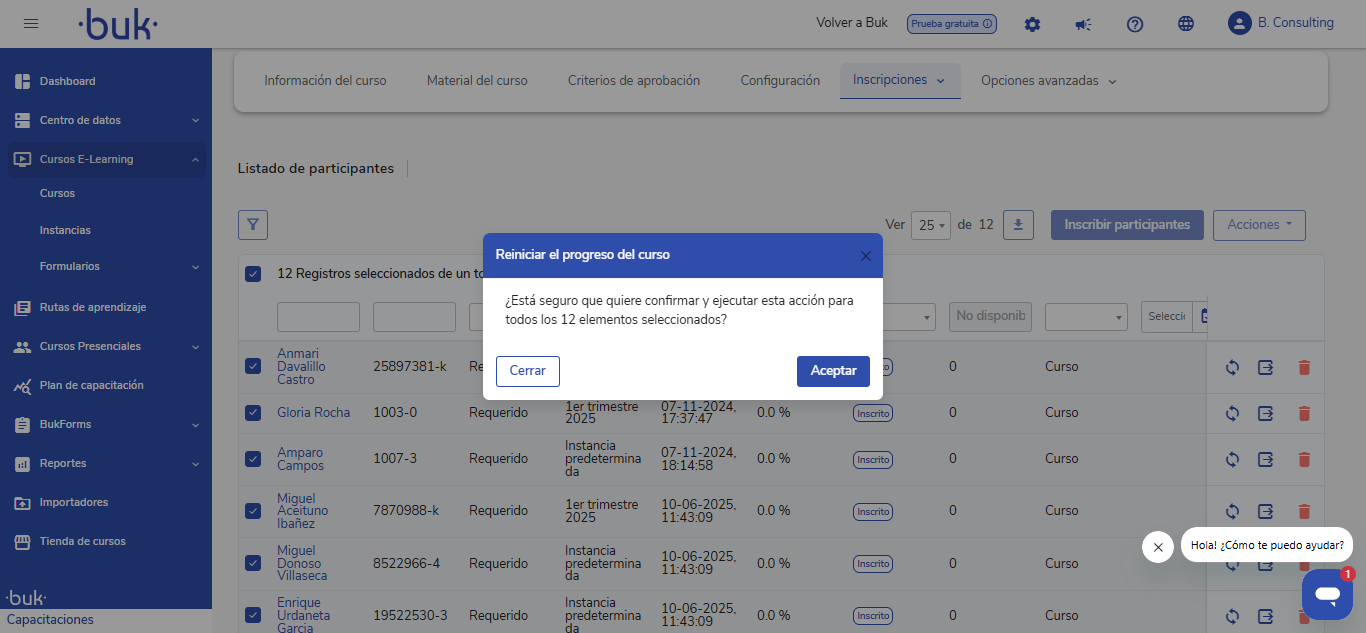Open the chat support bubble
The height and width of the screenshot is (633, 1366).
[1327, 594]
